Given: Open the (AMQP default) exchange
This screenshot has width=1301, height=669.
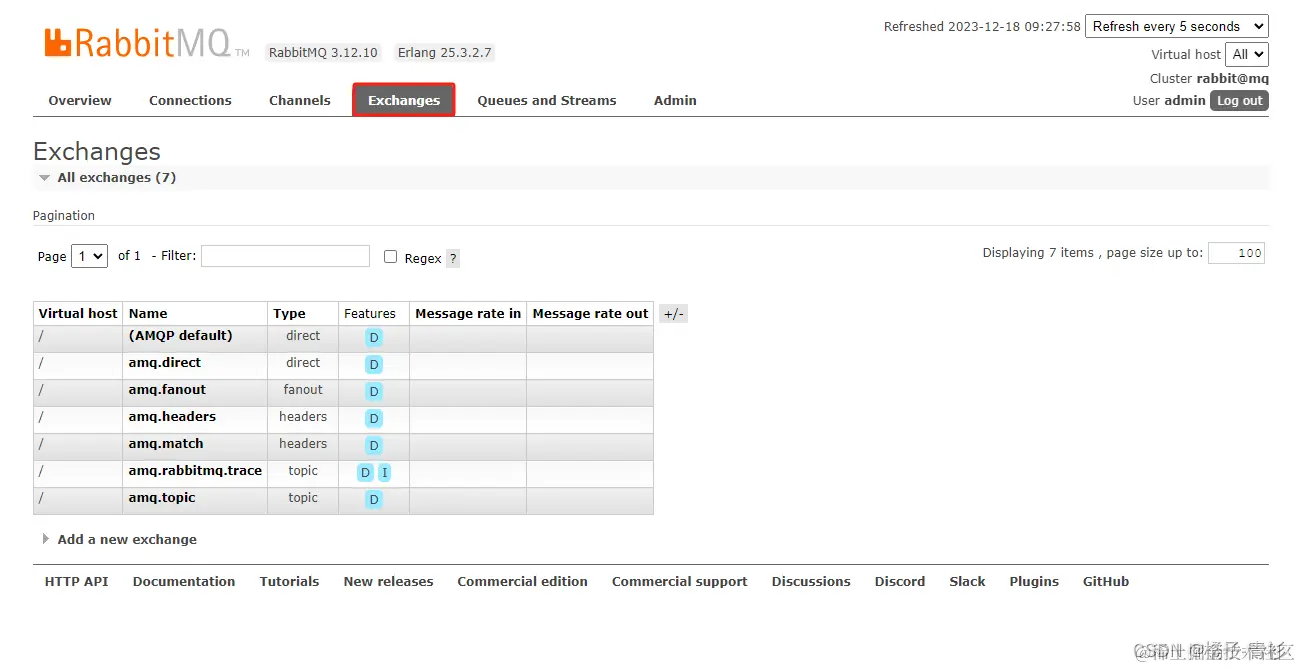Looking at the screenshot, I should [x=180, y=336].
